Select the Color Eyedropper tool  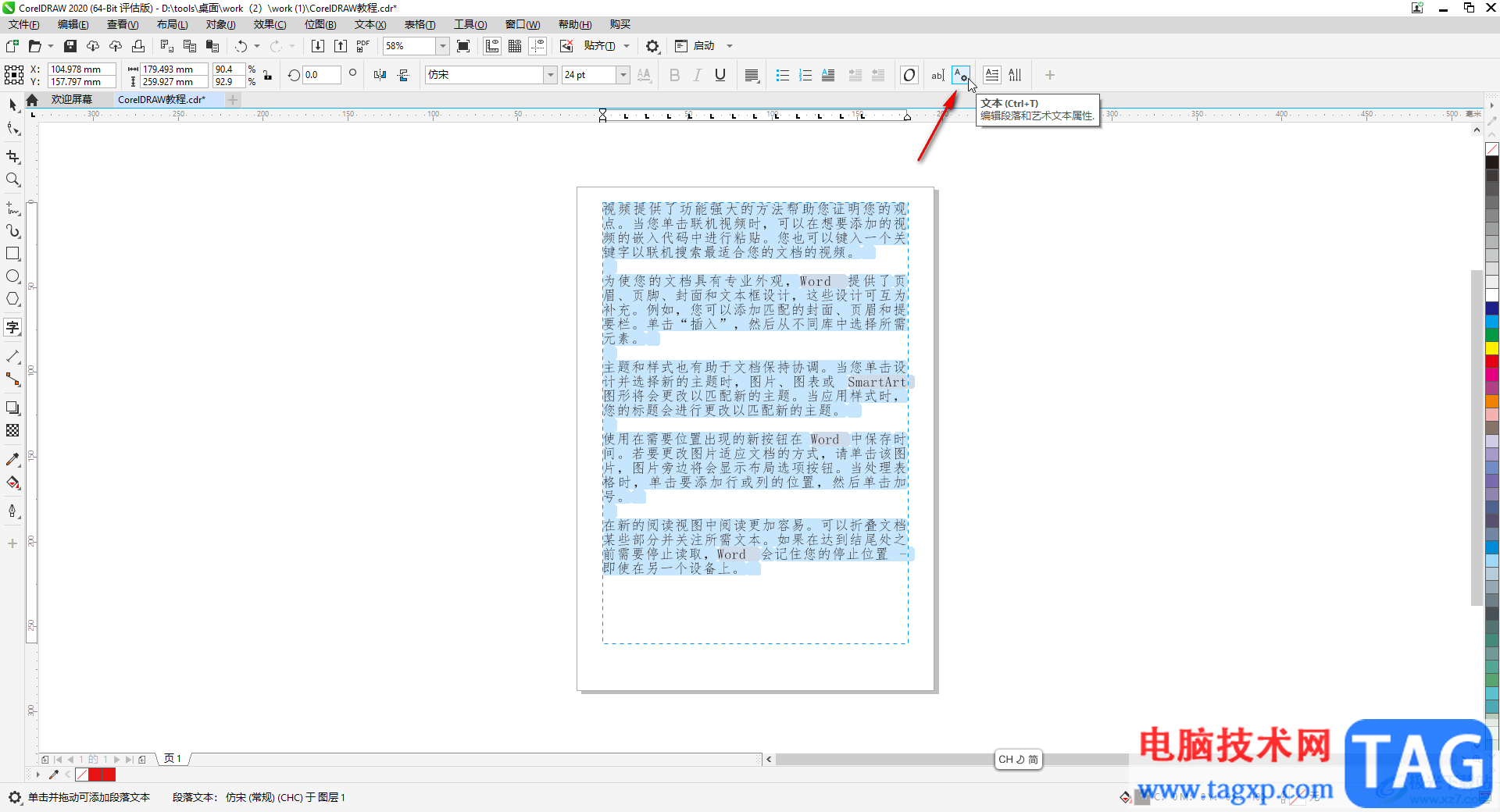(12, 459)
